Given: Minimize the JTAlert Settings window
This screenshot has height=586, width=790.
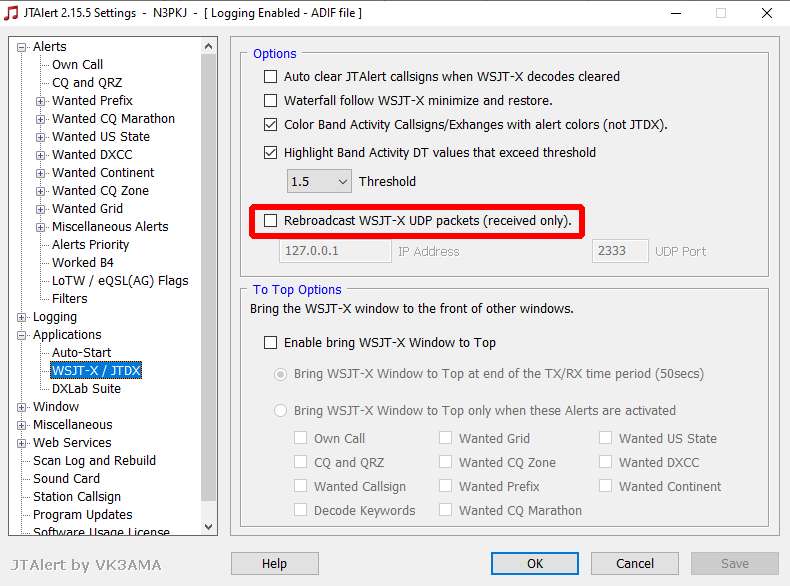Looking at the screenshot, I should pyautogui.click(x=676, y=13).
